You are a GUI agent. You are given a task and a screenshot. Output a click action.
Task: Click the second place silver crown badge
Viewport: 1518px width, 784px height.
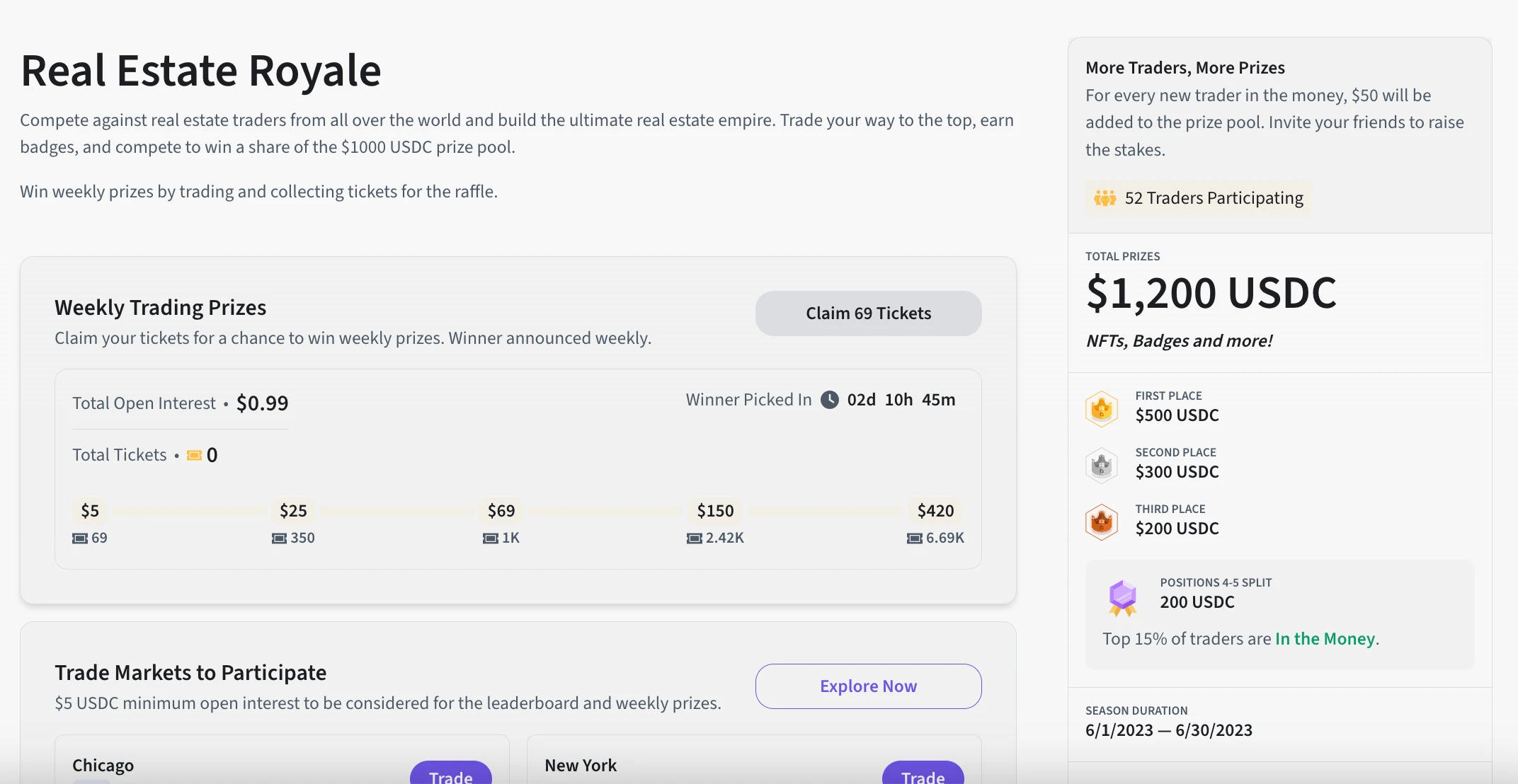1102,466
